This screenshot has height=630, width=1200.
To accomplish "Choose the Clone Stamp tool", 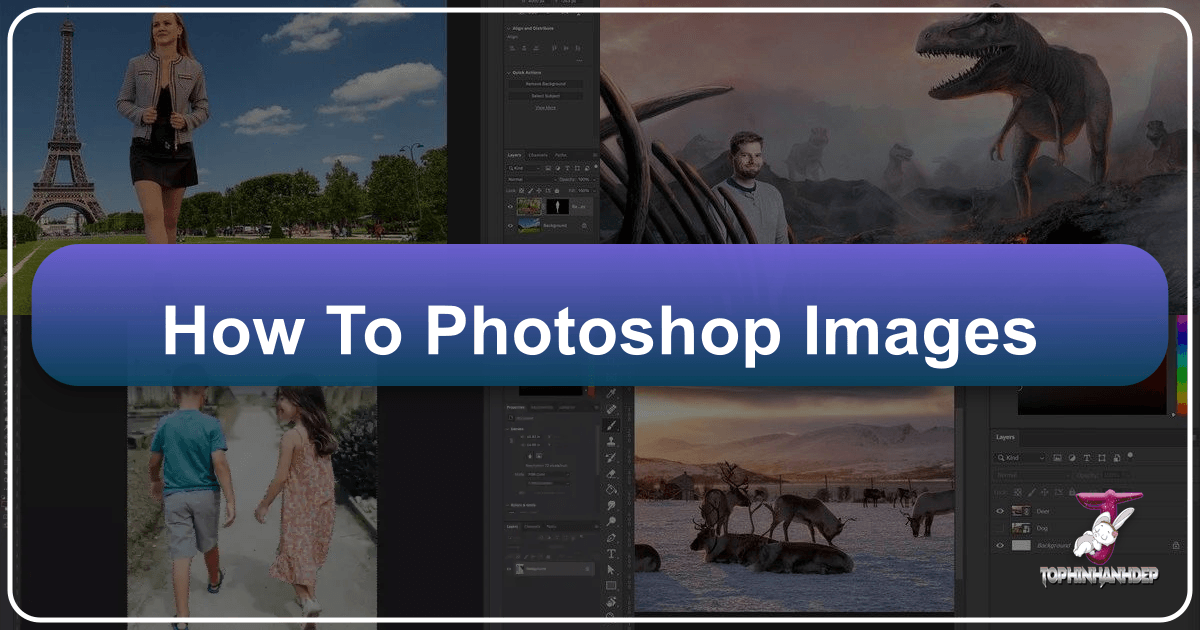I will coord(612,441).
